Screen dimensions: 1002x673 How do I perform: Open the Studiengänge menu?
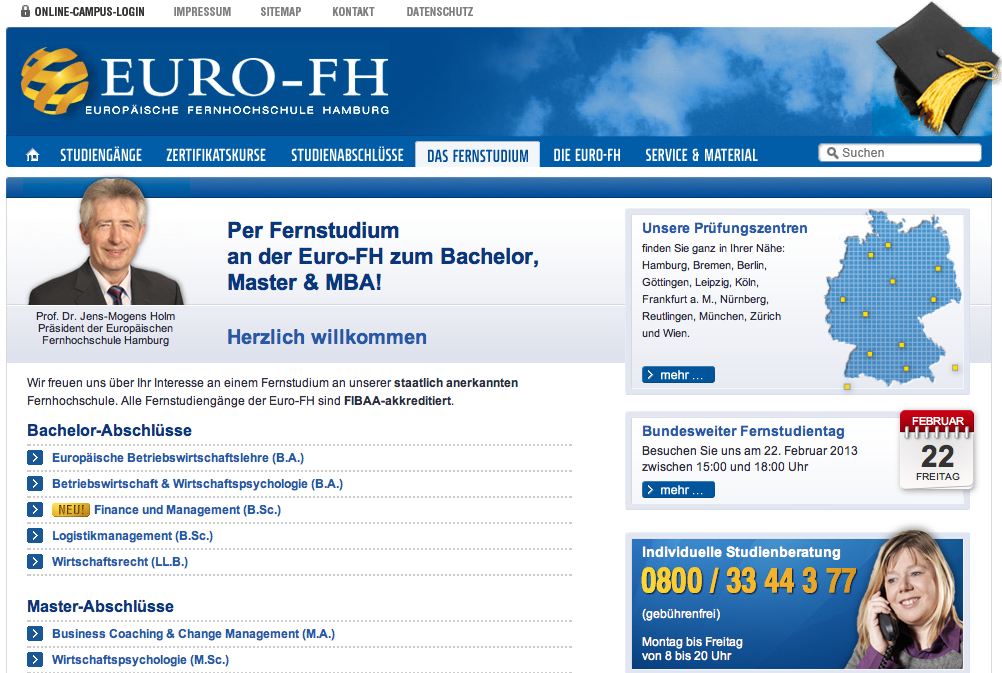[101, 155]
